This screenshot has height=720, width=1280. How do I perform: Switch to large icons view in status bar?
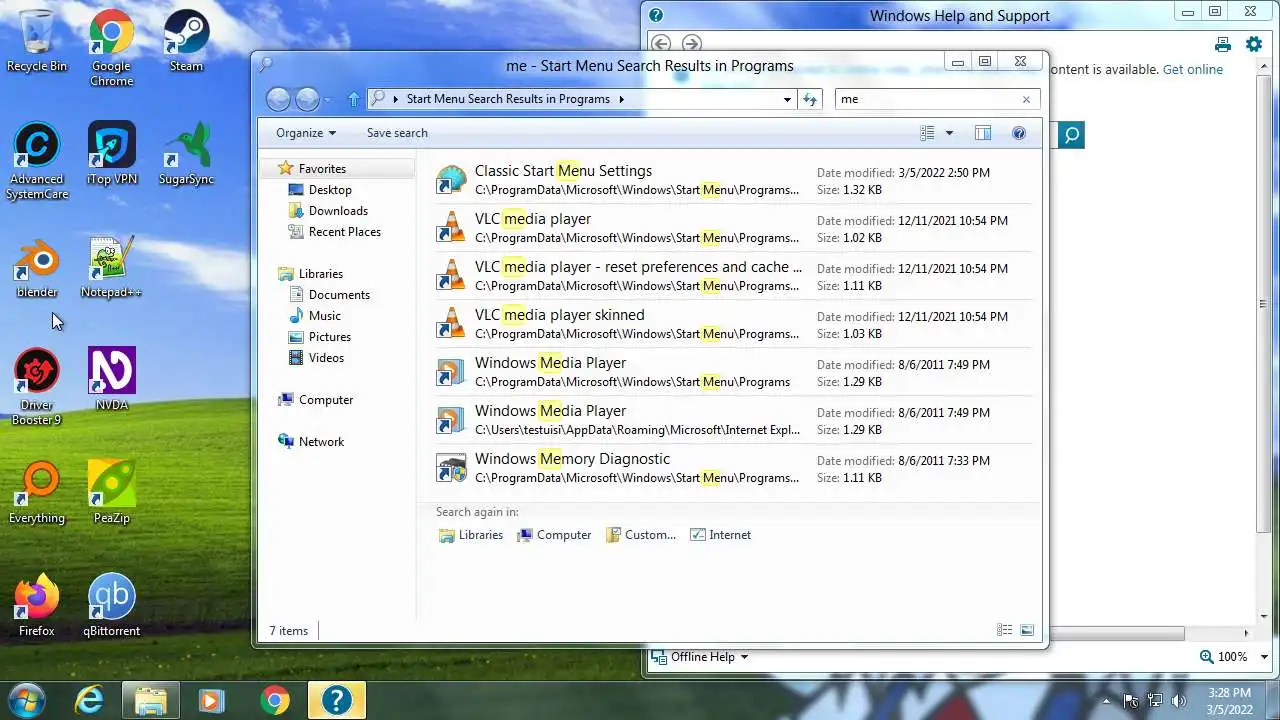click(x=1027, y=630)
